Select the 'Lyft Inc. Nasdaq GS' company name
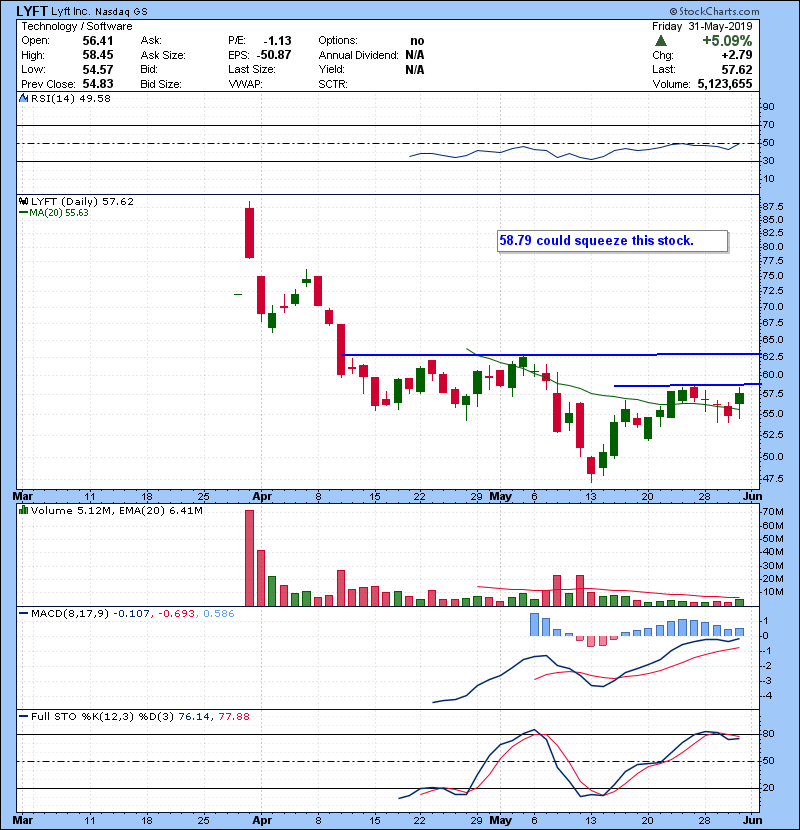The image size is (800, 830). coord(100,12)
